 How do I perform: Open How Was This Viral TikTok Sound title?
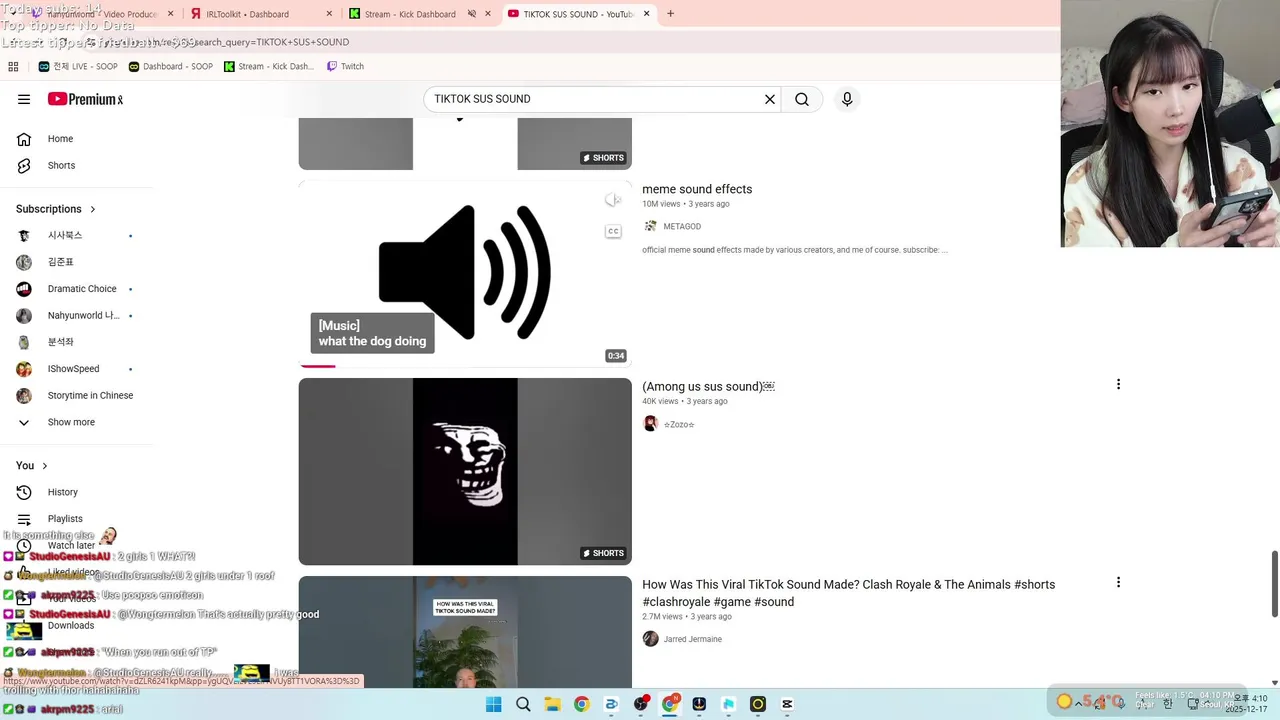pos(848,593)
